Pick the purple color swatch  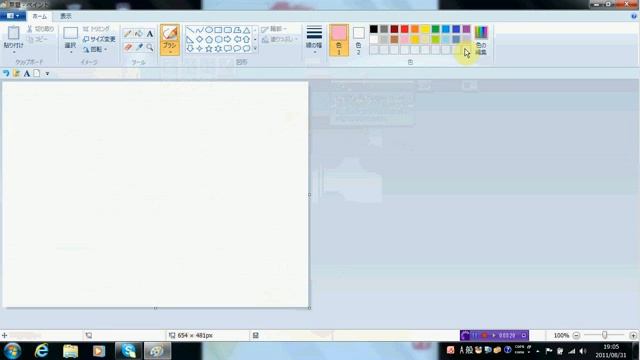coord(467,29)
